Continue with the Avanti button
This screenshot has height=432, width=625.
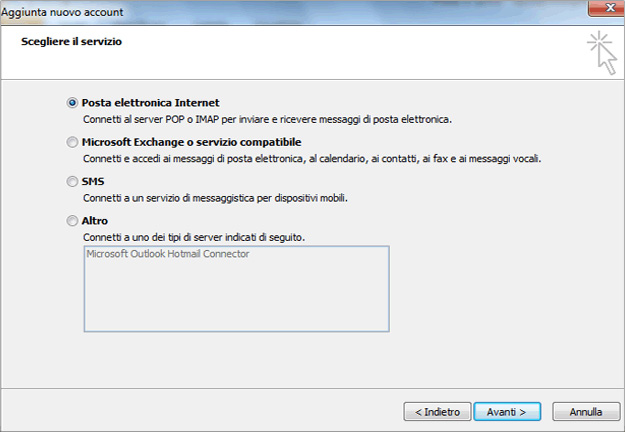click(507, 412)
